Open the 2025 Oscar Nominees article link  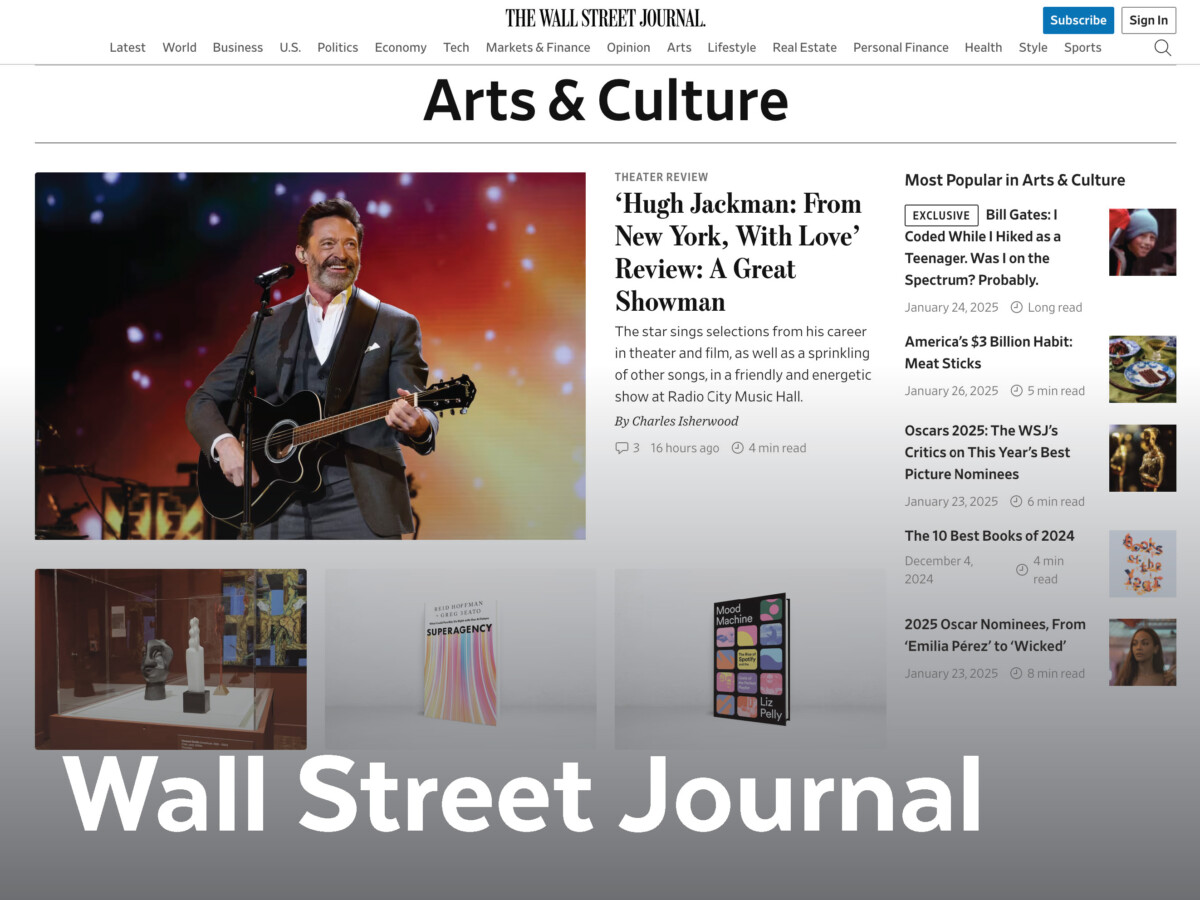tap(995, 635)
